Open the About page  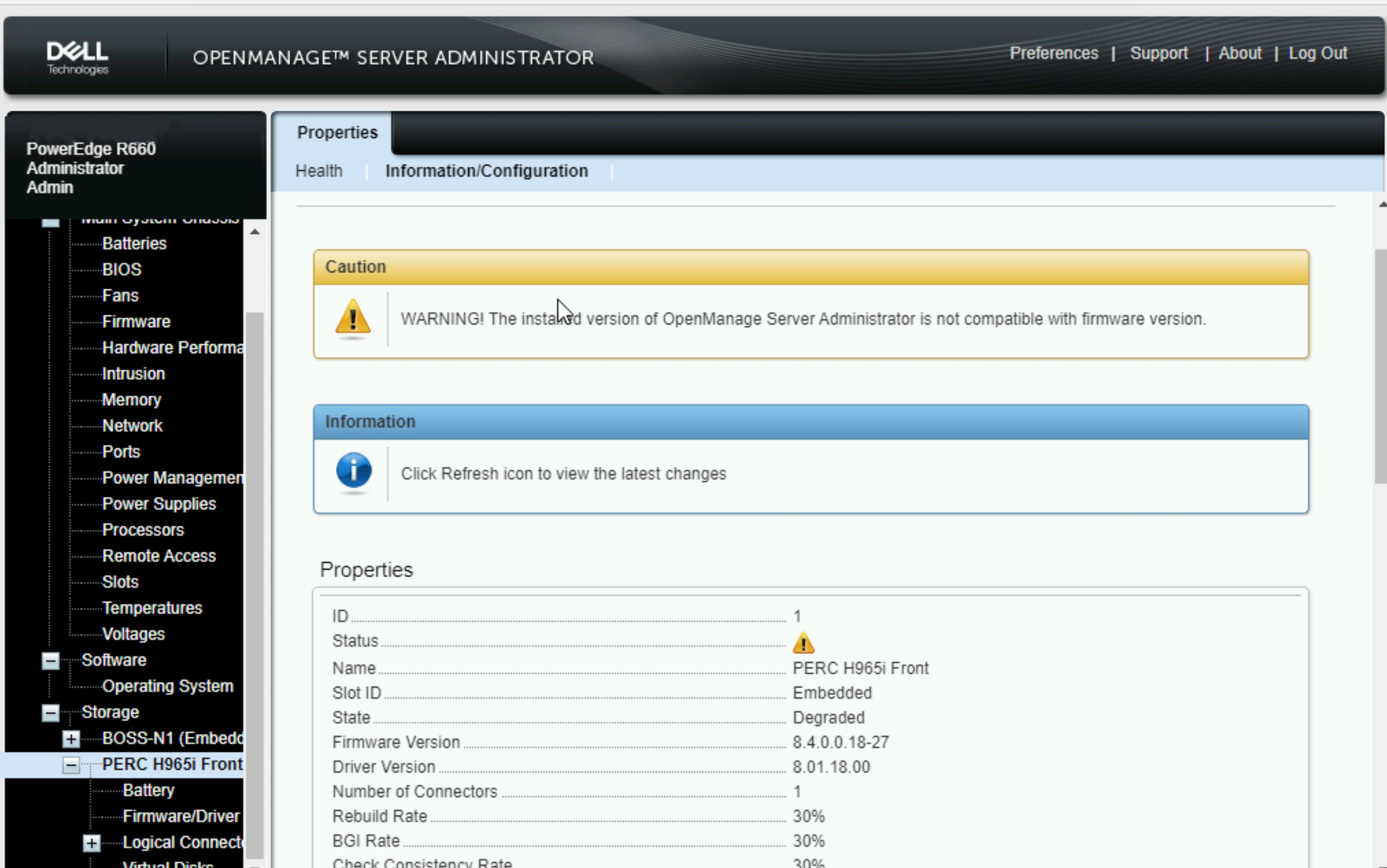point(1240,53)
